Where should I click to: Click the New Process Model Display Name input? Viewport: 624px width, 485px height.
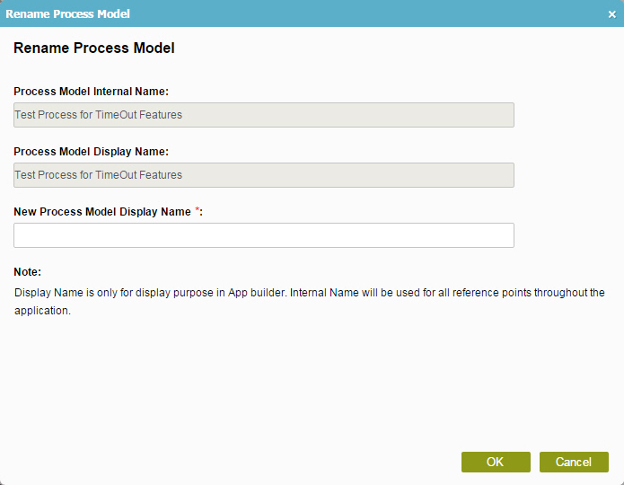[264, 235]
